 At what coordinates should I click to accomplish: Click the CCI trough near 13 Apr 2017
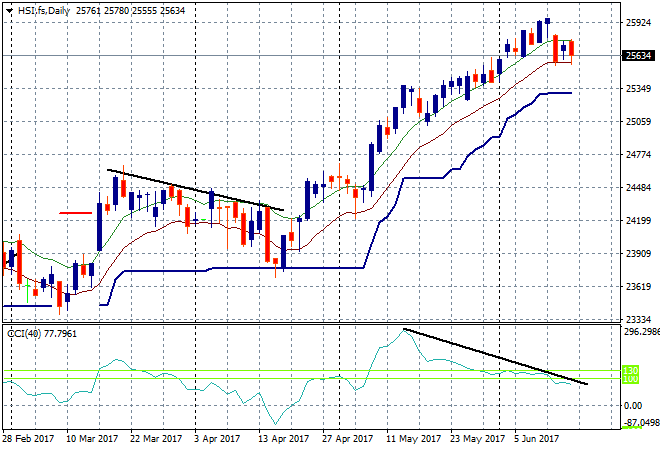pyautogui.click(x=276, y=423)
